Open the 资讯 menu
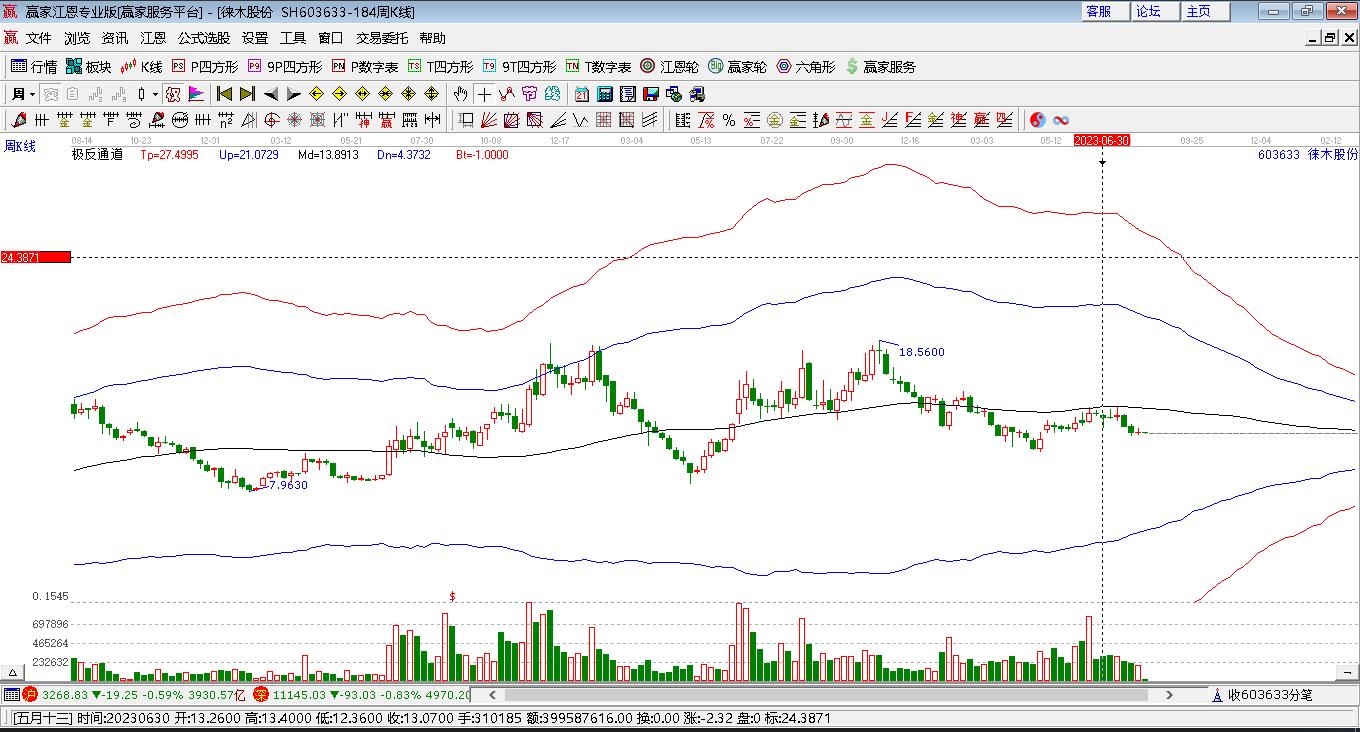Viewport: 1360px width, 732px height. 115,38
